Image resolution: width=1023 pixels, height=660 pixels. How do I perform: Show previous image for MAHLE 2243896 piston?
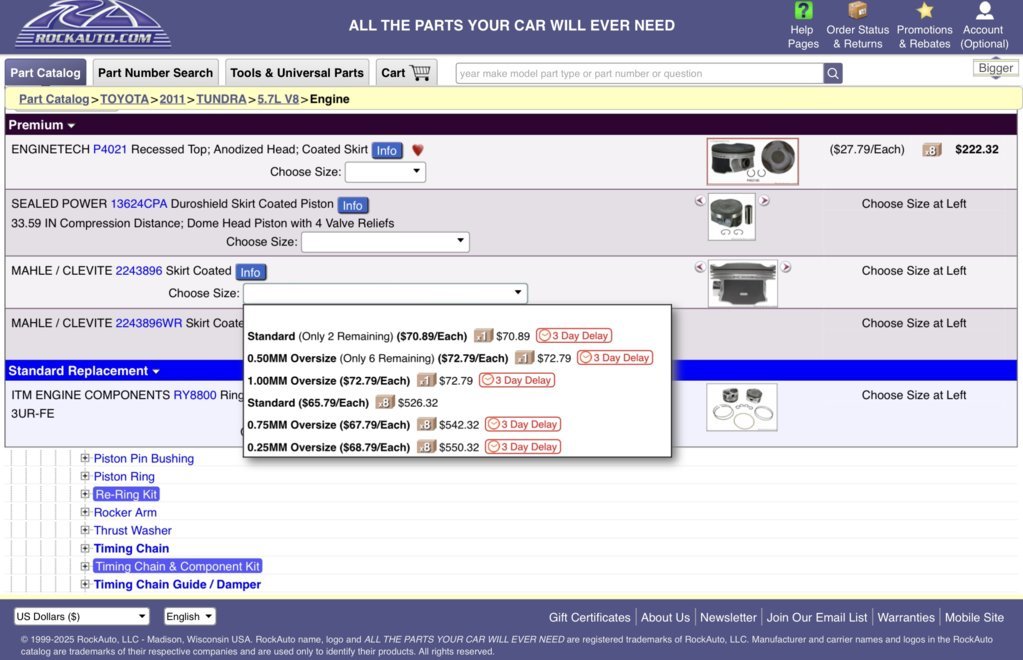click(x=700, y=267)
